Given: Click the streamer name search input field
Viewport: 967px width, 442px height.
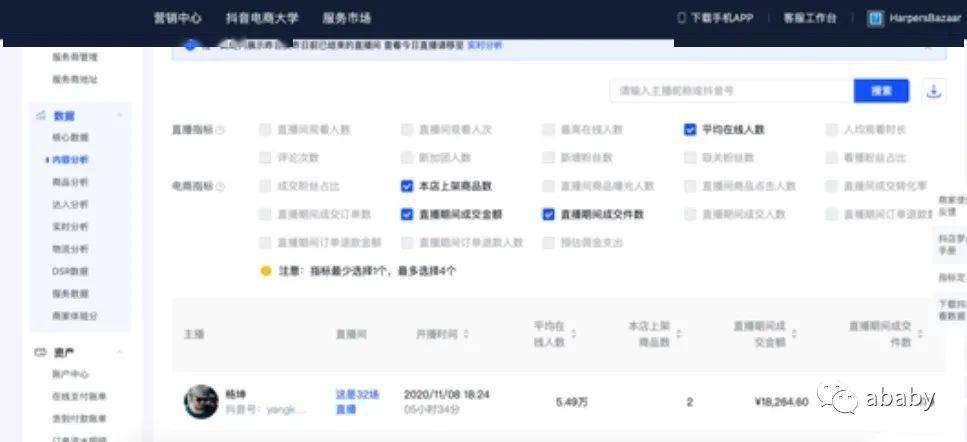Looking at the screenshot, I should [732, 91].
